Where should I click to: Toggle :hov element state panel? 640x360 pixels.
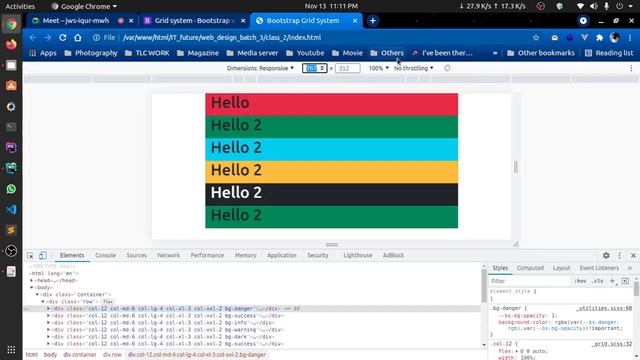[x=580, y=281]
